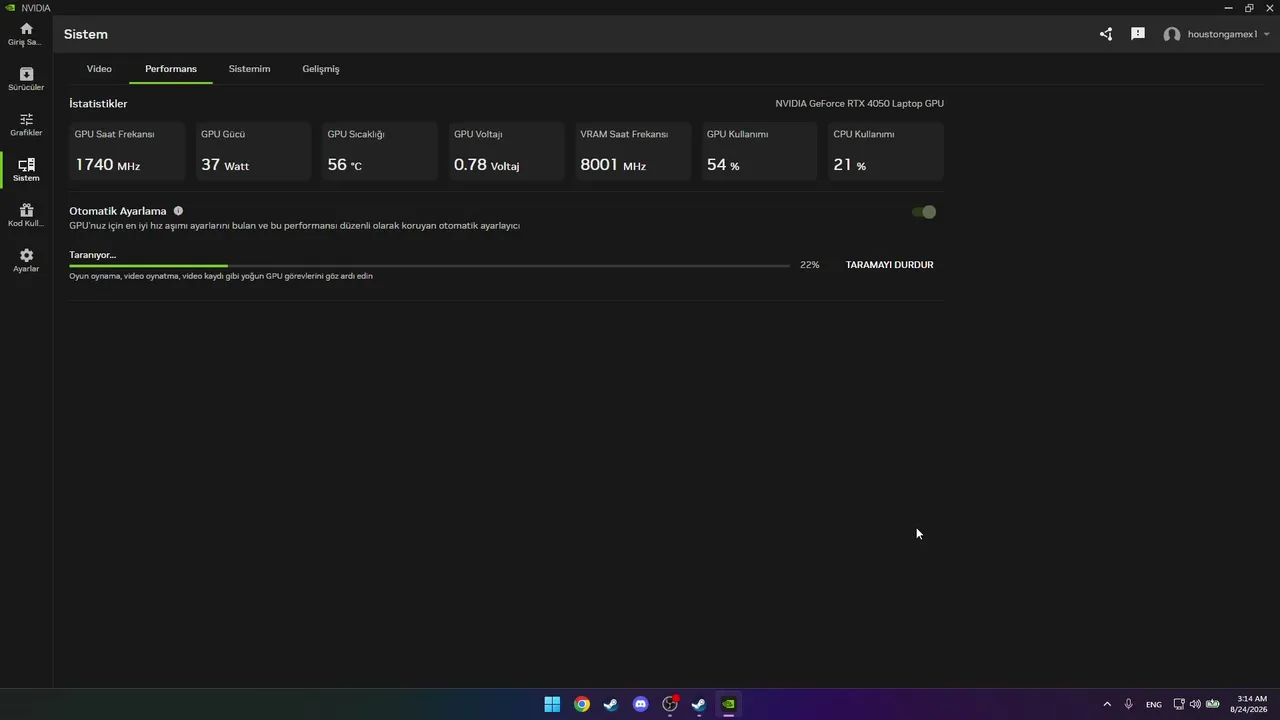Click the Sistem page title
Image resolution: width=1280 pixels, height=720 pixels.
[x=86, y=34]
